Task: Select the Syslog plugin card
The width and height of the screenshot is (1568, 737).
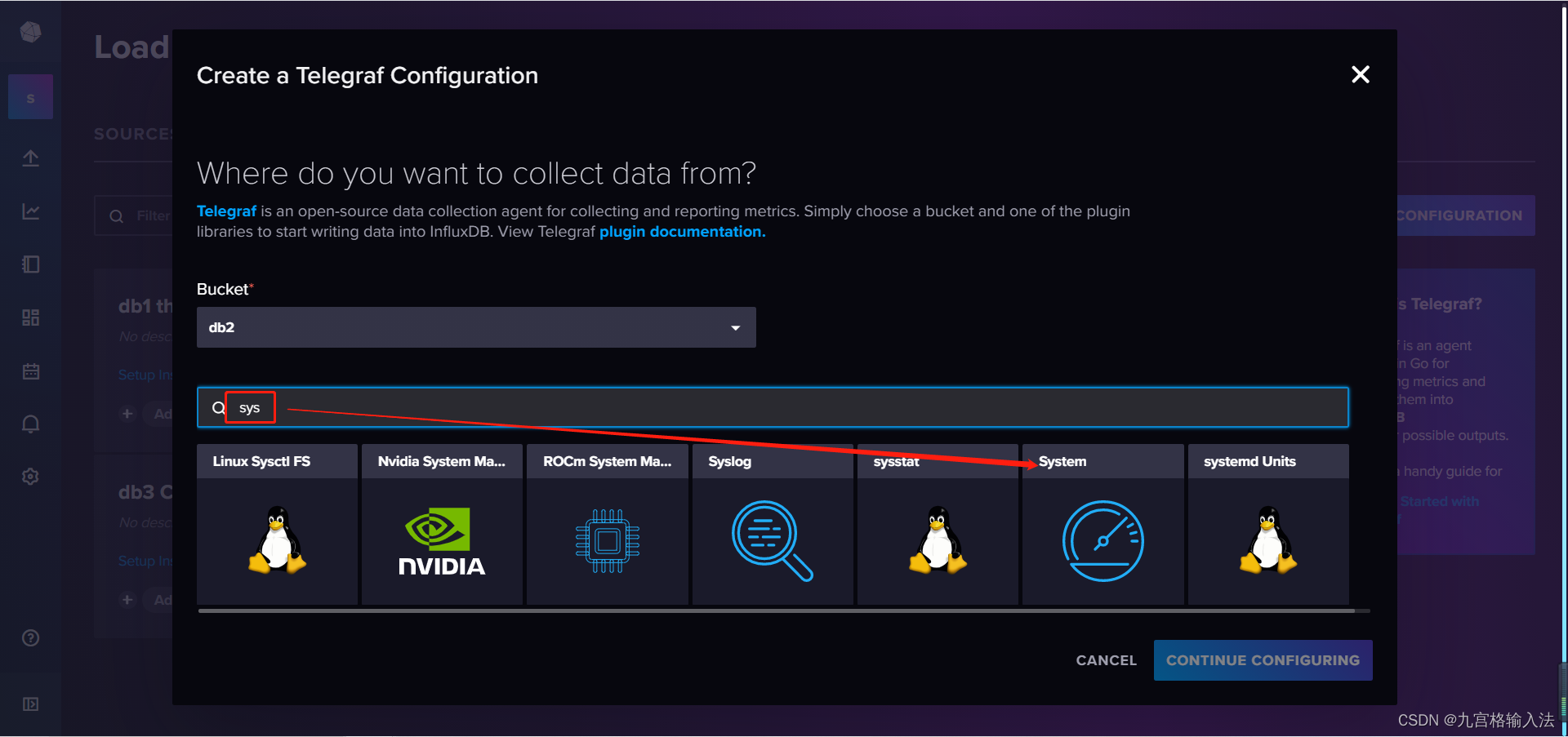Action: pos(773,524)
